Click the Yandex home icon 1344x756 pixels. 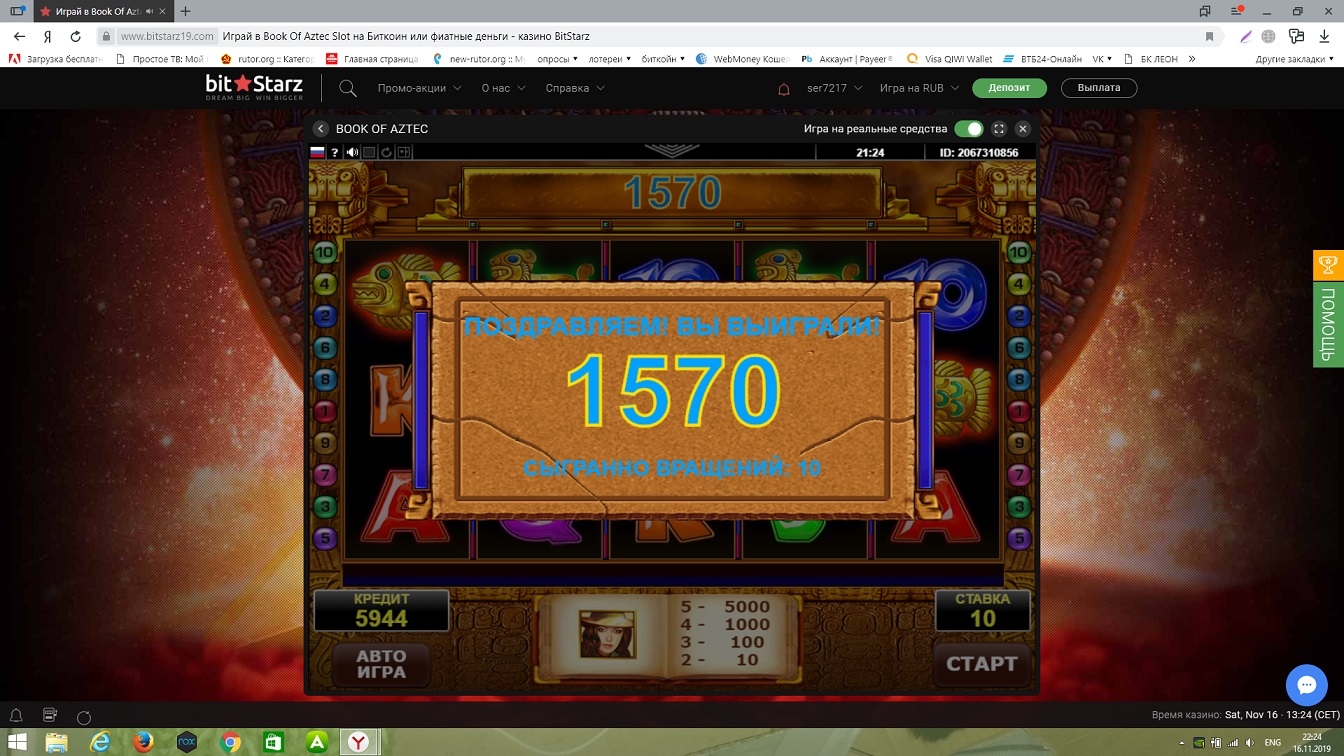47,36
